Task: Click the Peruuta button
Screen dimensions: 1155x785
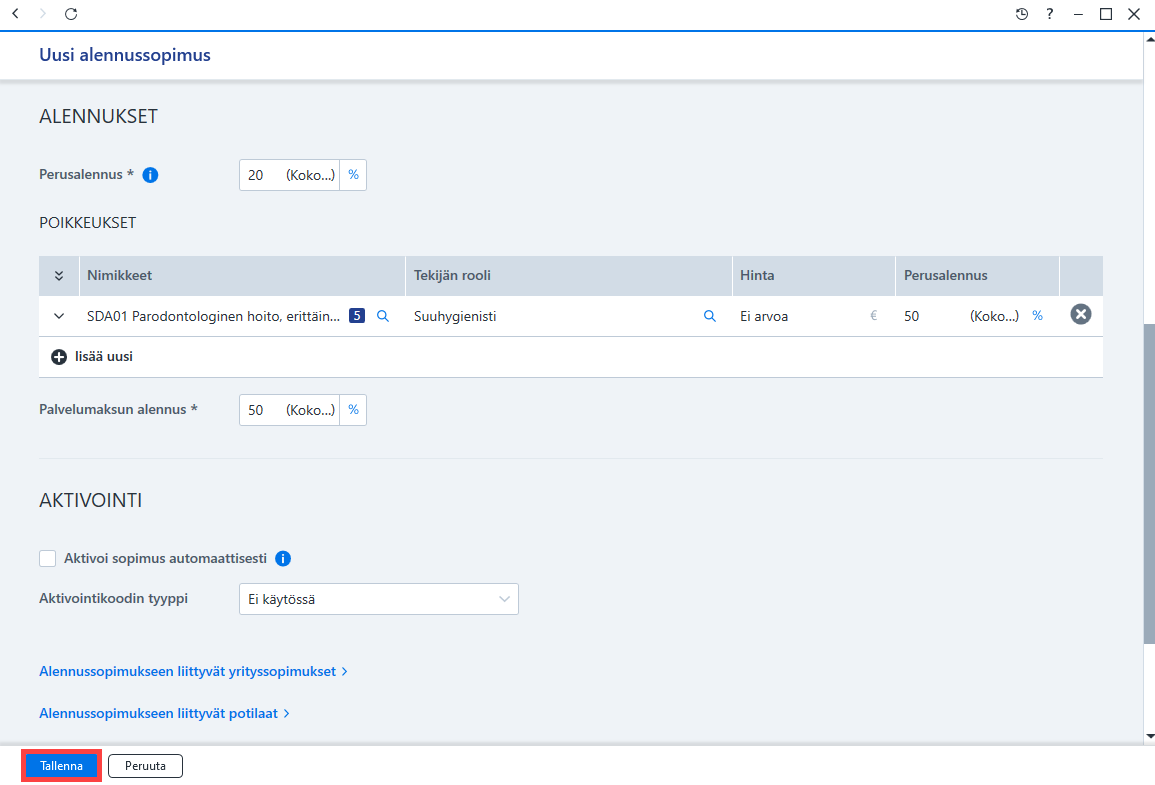Action: point(145,766)
